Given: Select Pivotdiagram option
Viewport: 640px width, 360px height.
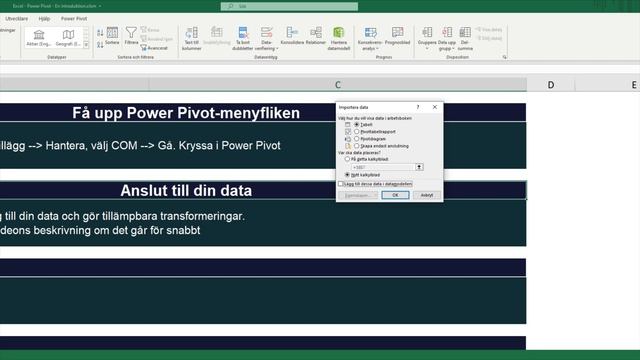Looking at the screenshot, I should [357, 139].
